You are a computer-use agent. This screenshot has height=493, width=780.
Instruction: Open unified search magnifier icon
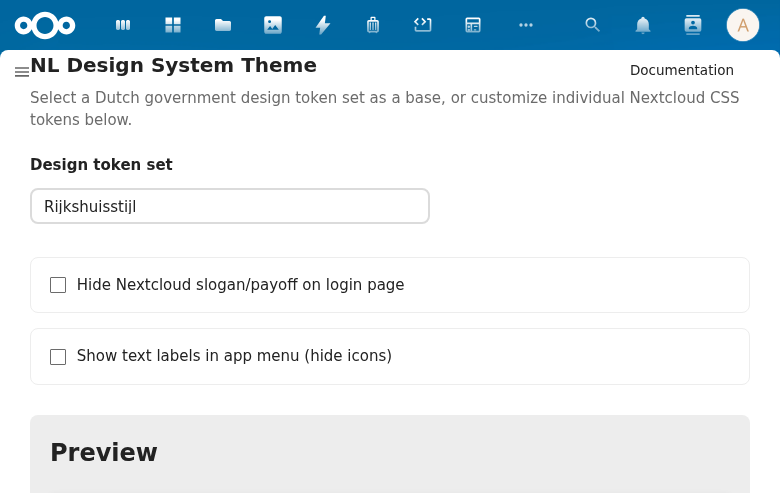tap(592, 25)
